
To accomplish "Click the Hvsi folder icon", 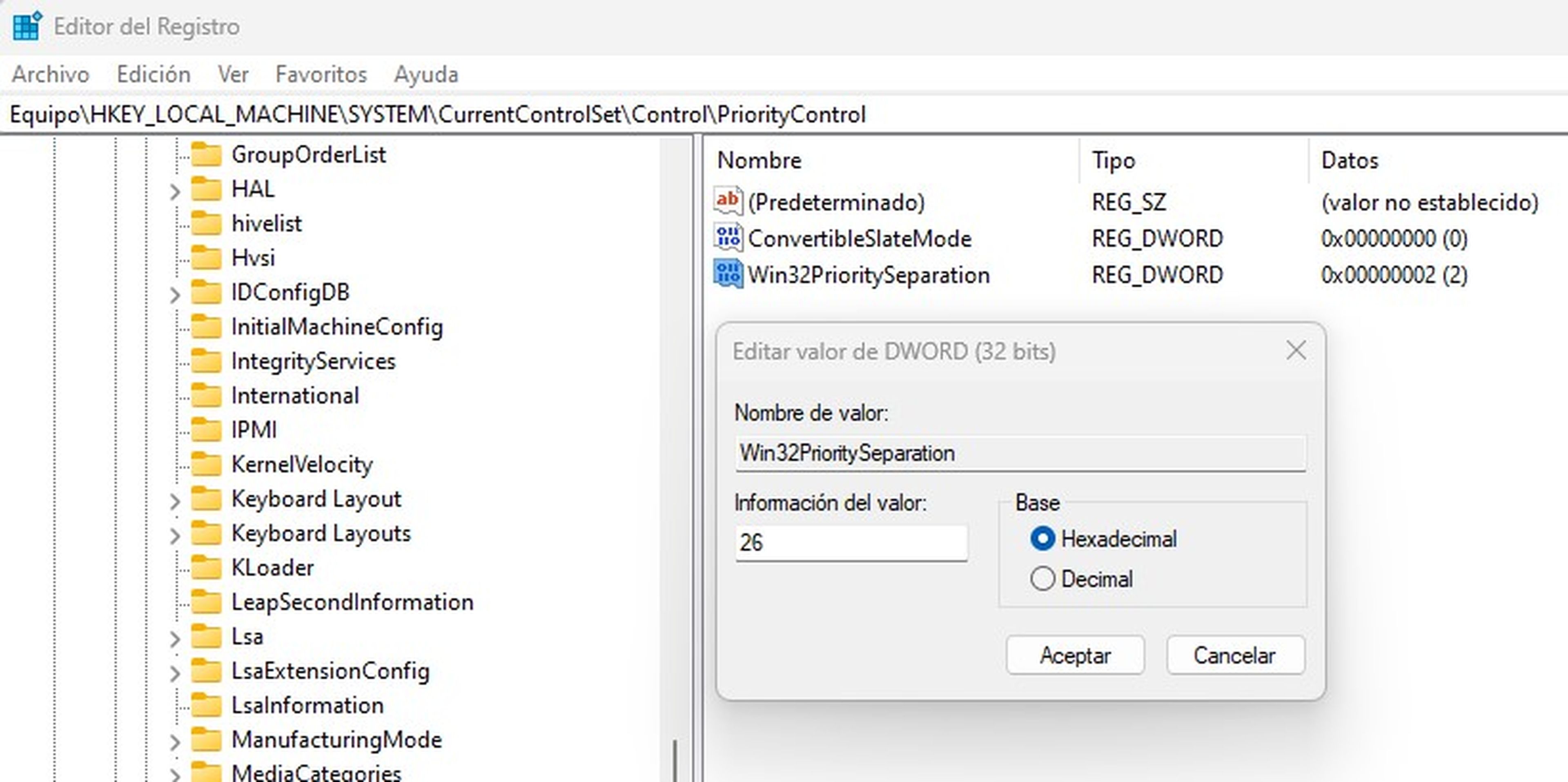I will [206, 258].
